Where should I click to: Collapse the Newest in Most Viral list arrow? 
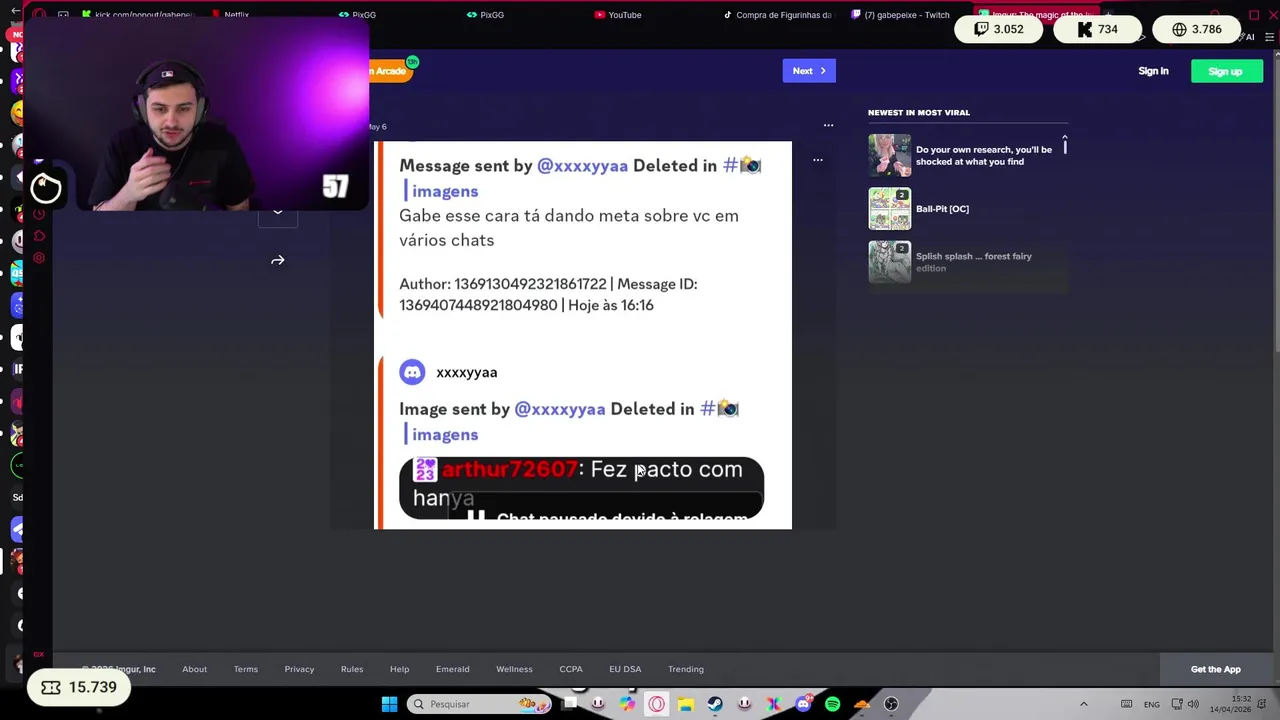tap(1064, 137)
